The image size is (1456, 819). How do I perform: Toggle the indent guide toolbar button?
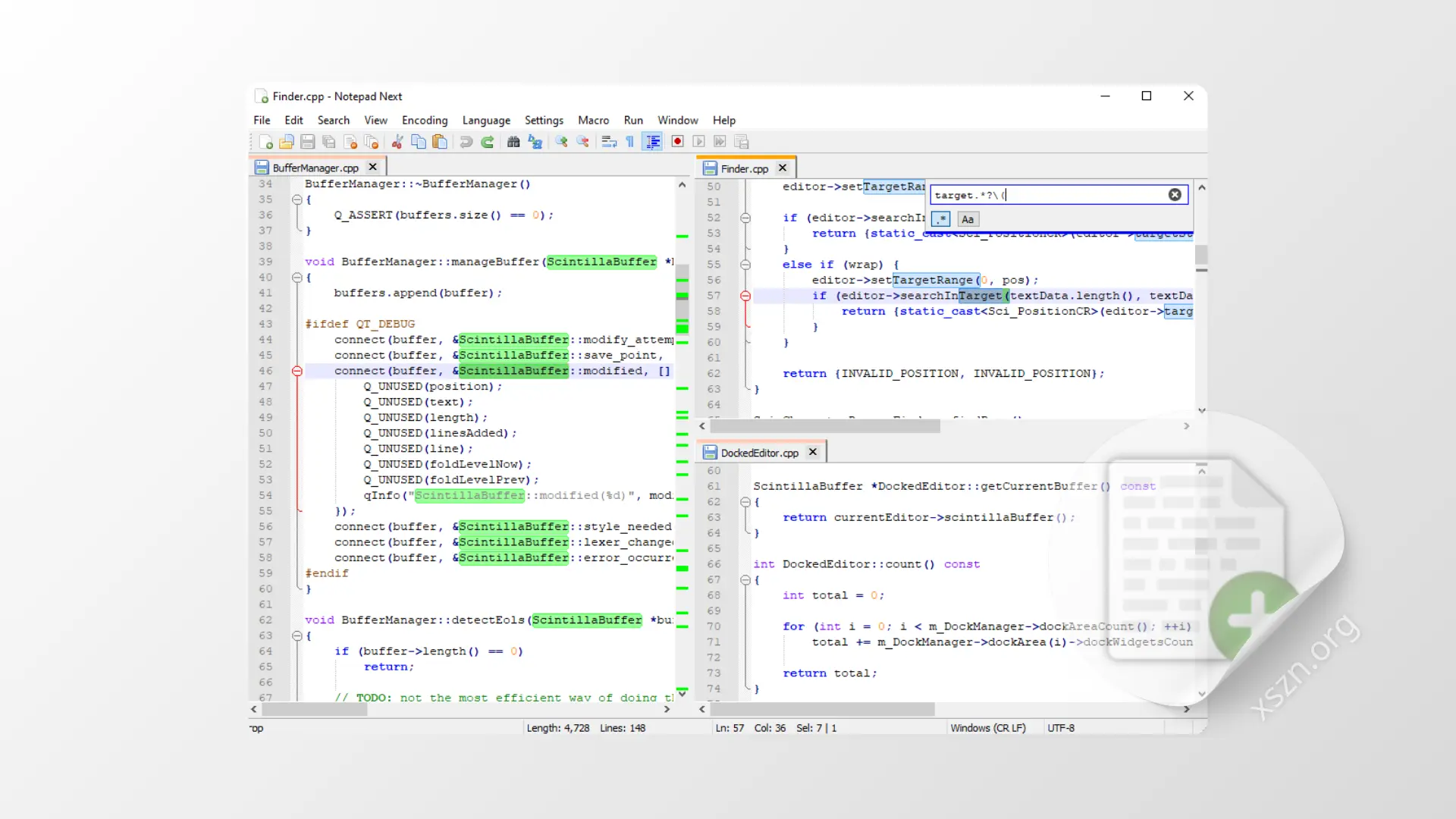(652, 142)
